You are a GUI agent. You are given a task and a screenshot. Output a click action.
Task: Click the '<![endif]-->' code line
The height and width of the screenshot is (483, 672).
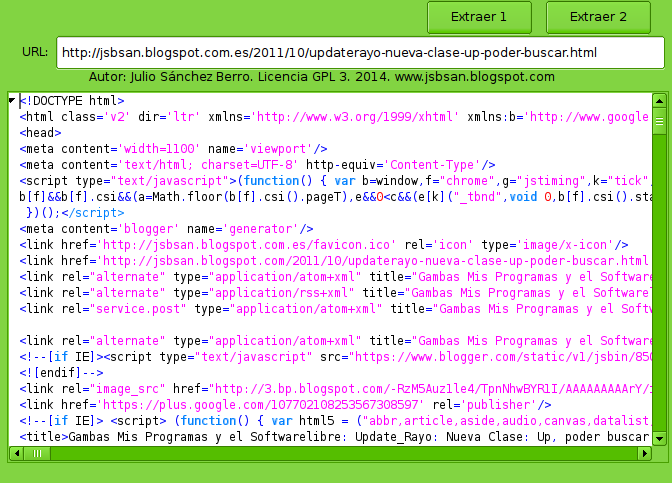(x=61, y=372)
